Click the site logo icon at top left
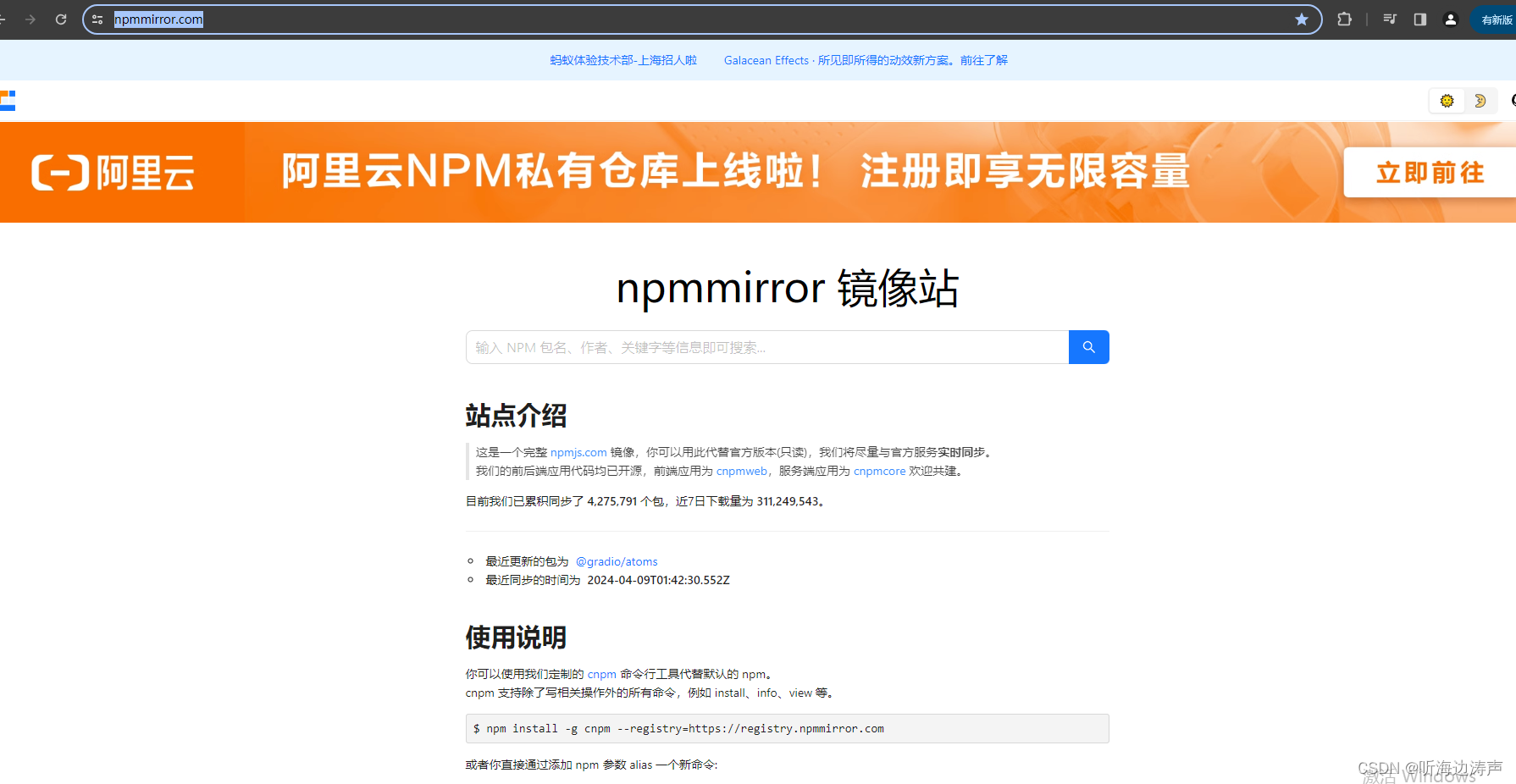 8,101
